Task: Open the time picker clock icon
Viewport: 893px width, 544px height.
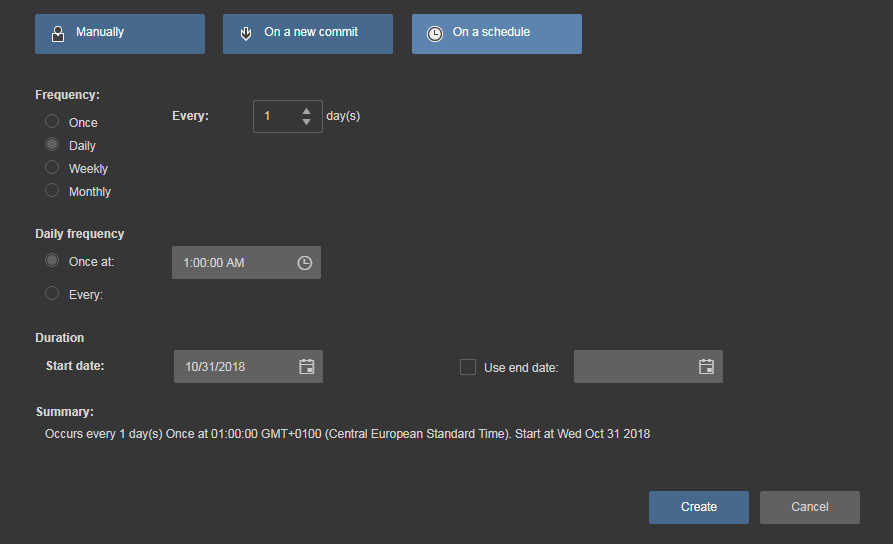Action: [305, 263]
